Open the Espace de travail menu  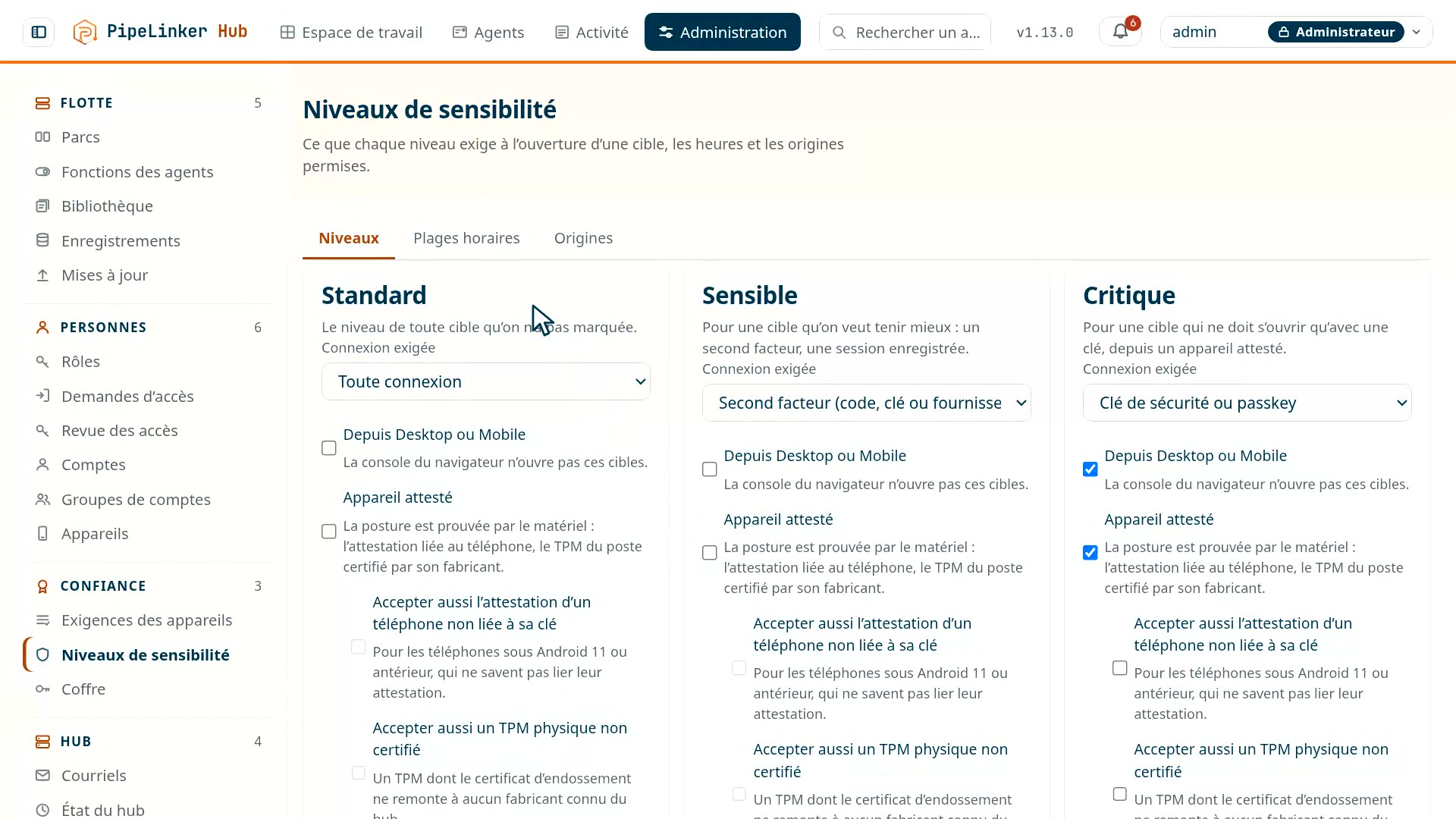tap(351, 32)
